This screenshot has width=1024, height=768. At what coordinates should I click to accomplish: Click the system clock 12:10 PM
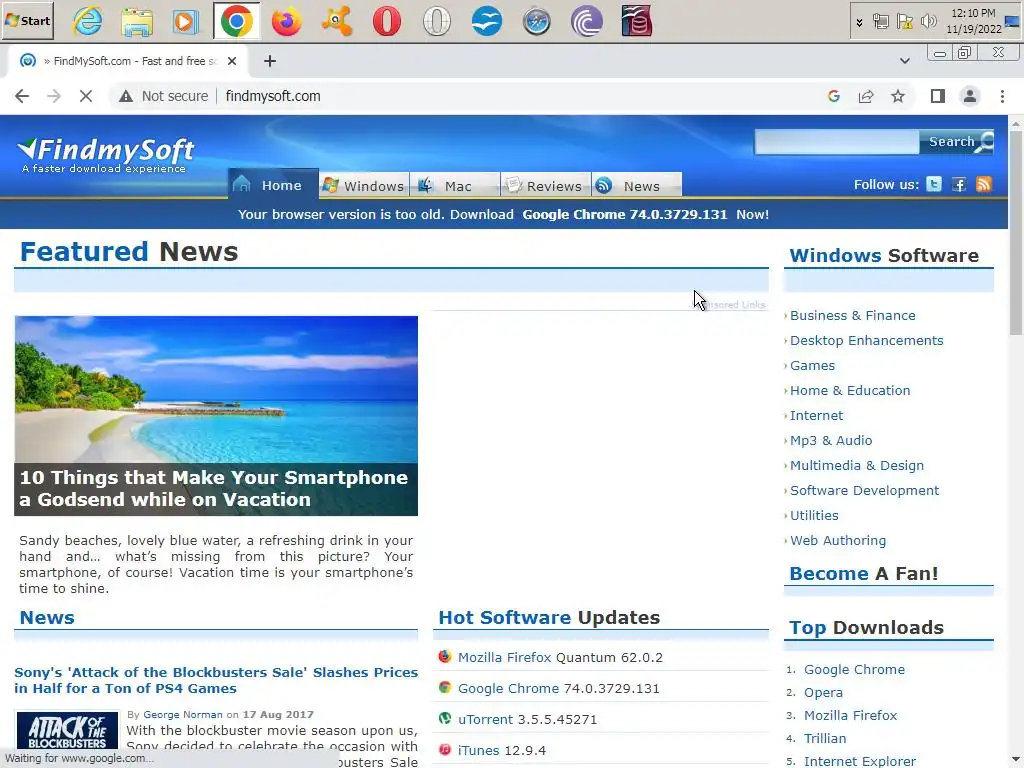coord(973,13)
